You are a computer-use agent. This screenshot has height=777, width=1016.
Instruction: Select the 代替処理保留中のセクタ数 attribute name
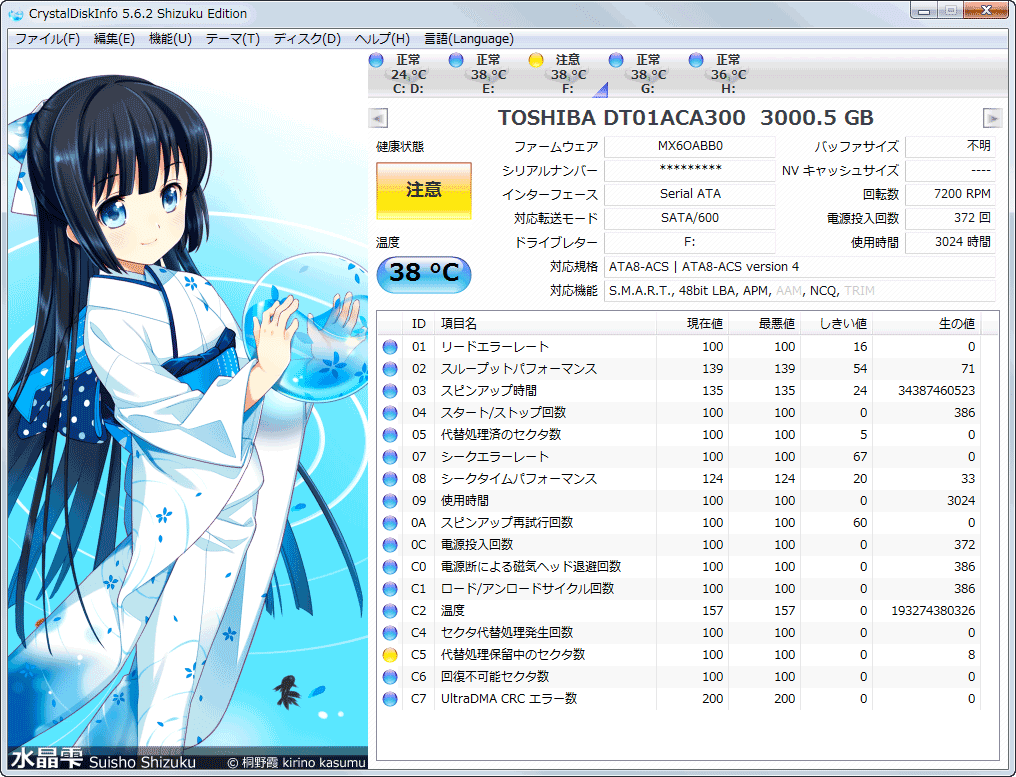point(513,655)
